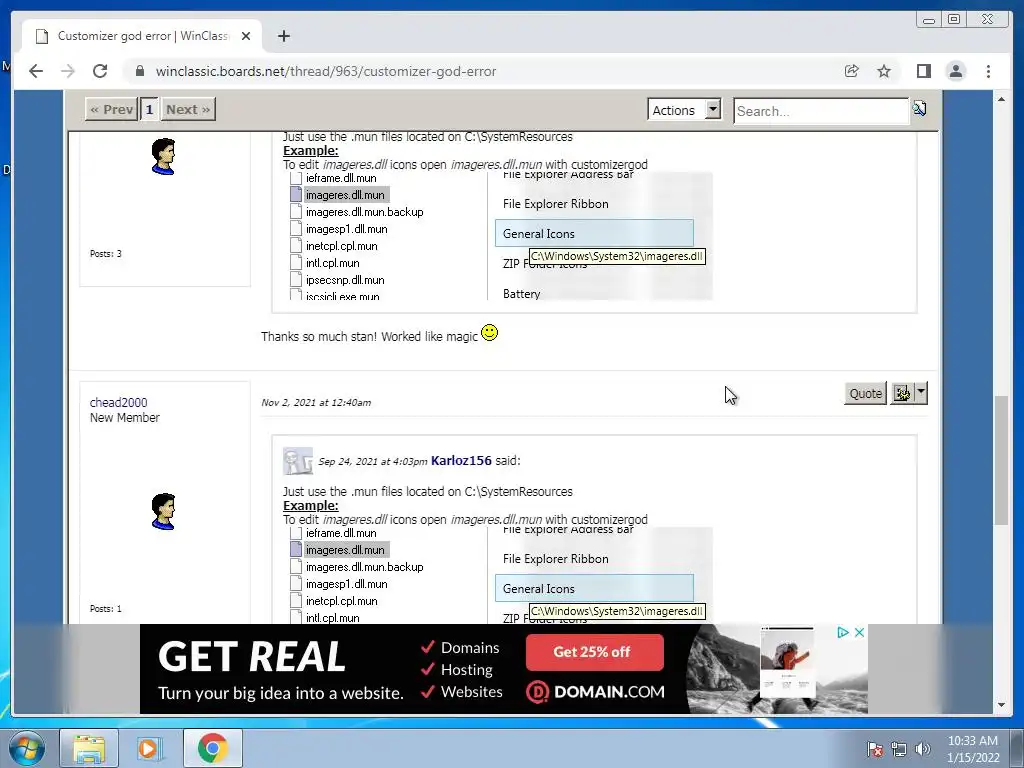Click 'Posts: 1' text

click(x=106, y=609)
